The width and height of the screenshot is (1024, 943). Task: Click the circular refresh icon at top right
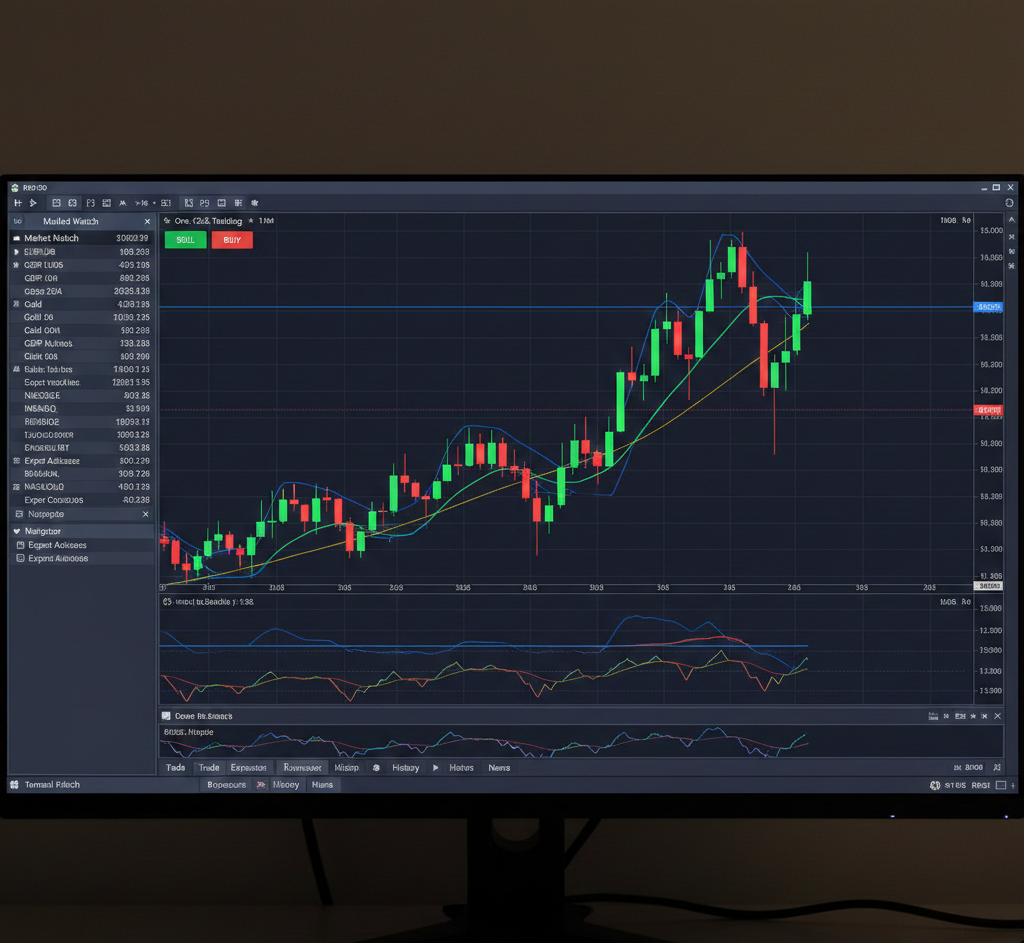pyautogui.click(x=1008, y=203)
